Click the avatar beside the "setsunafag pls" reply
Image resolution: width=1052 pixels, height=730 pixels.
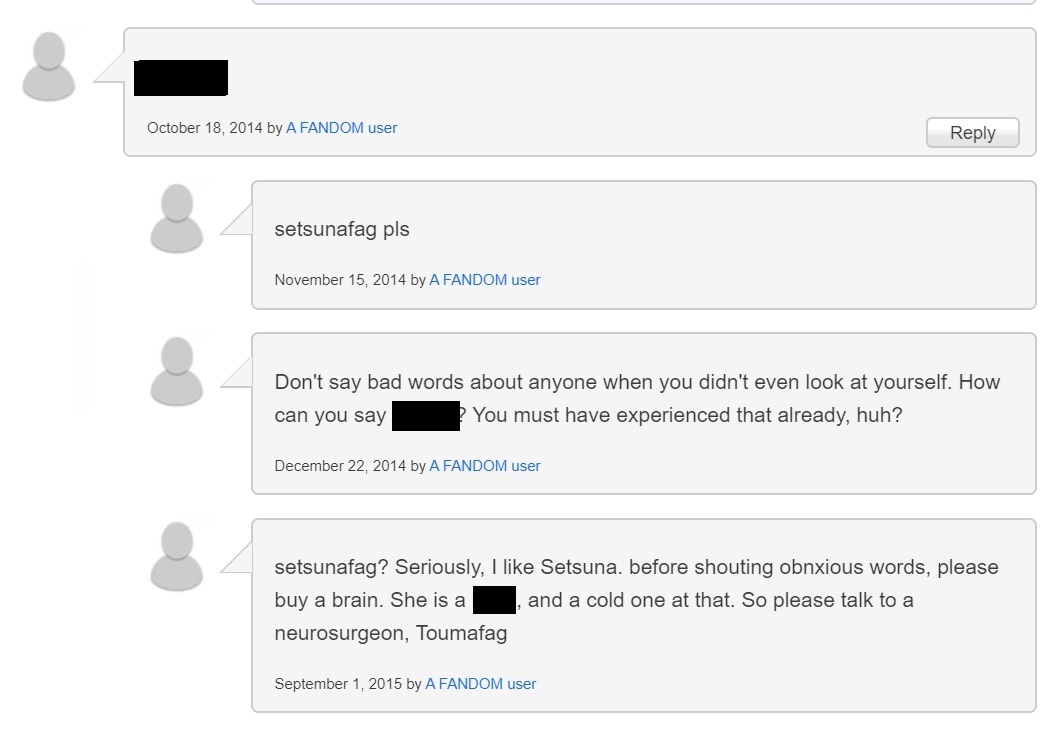click(x=177, y=218)
